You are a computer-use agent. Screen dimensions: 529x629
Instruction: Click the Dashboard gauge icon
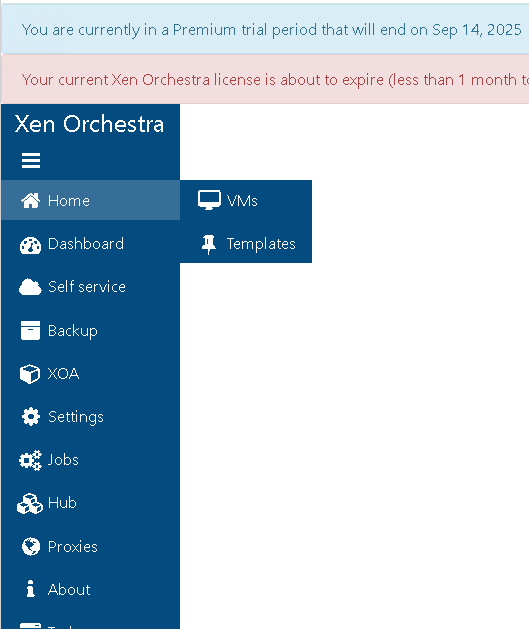(x=30, y=246)
